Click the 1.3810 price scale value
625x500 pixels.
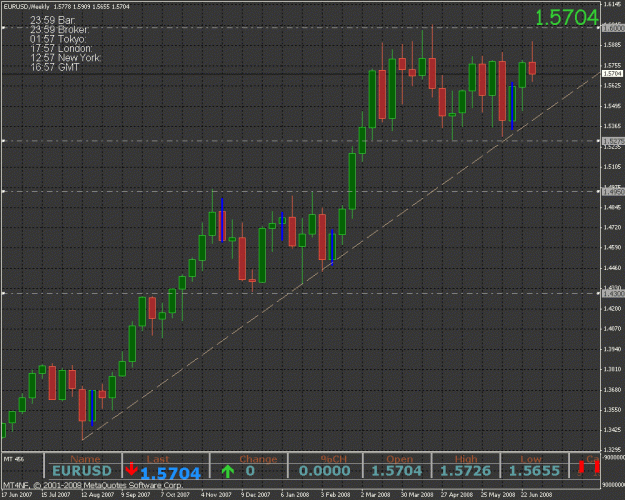612,369
